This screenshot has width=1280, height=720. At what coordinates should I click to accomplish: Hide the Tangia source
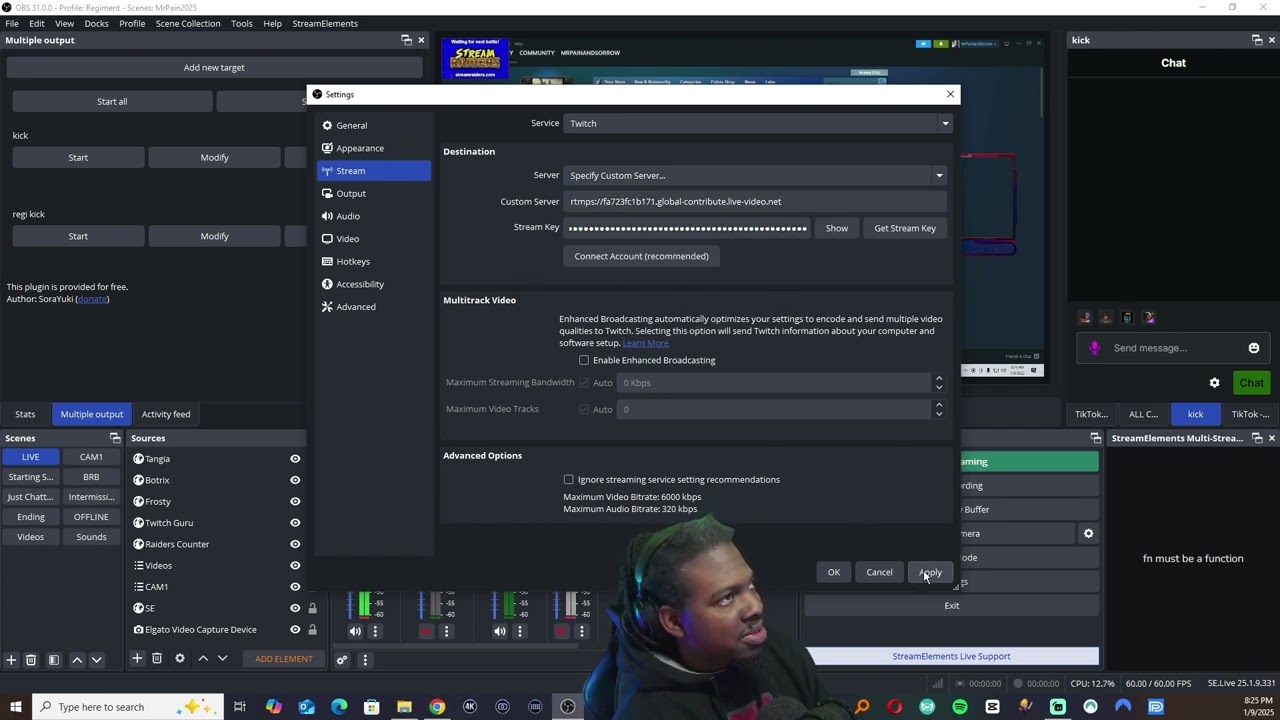coord(295,459)
